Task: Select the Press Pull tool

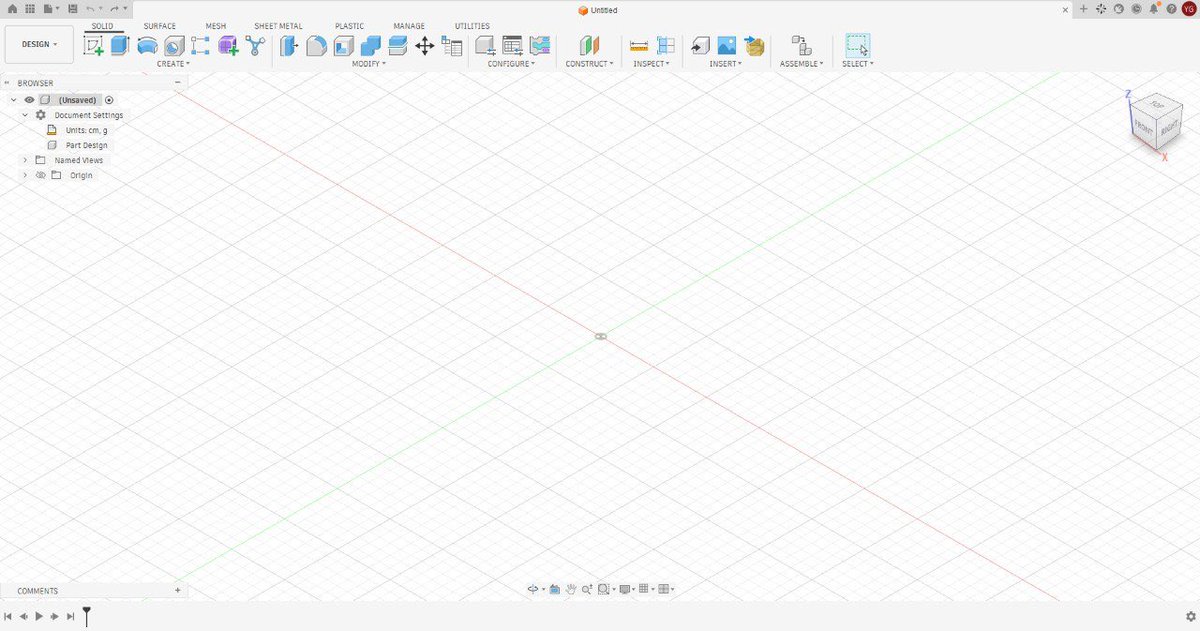Action: pyautogui.click(x=290, y=45)
